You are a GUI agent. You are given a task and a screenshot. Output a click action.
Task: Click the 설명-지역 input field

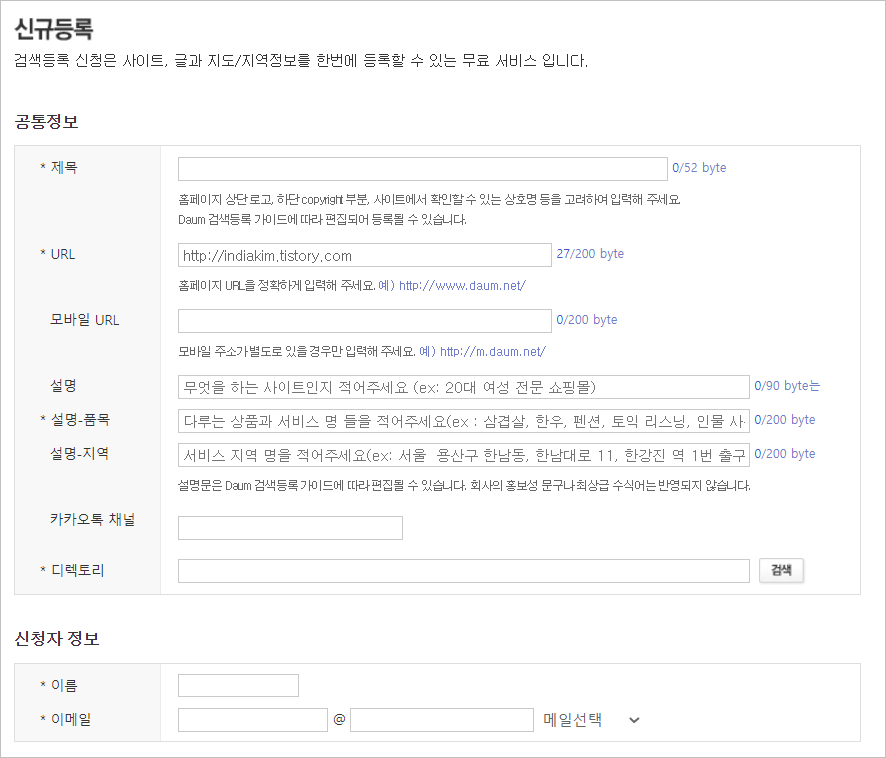(463, 455)
